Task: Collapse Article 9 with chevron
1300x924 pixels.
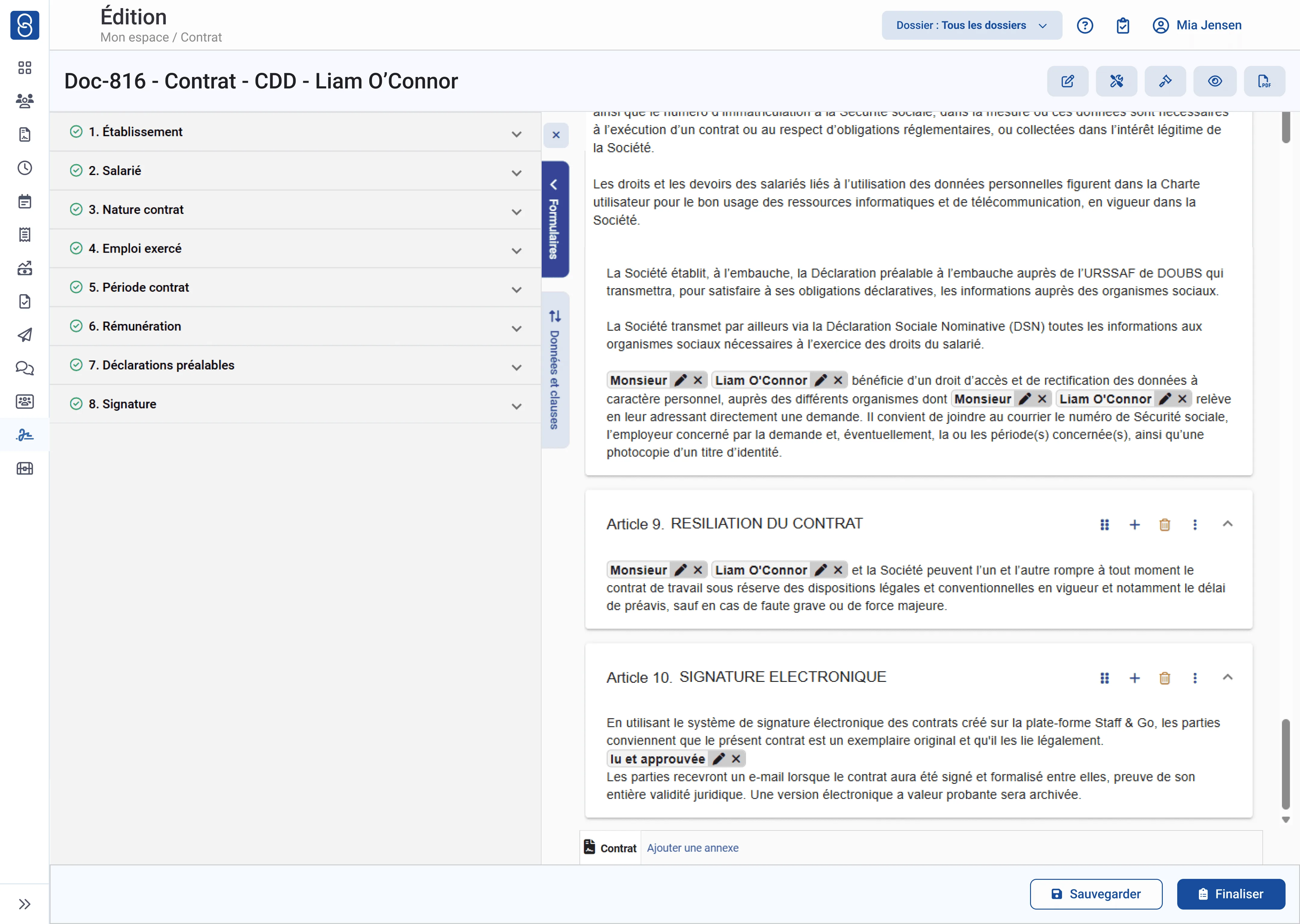Action: (x=1228, y=524)
